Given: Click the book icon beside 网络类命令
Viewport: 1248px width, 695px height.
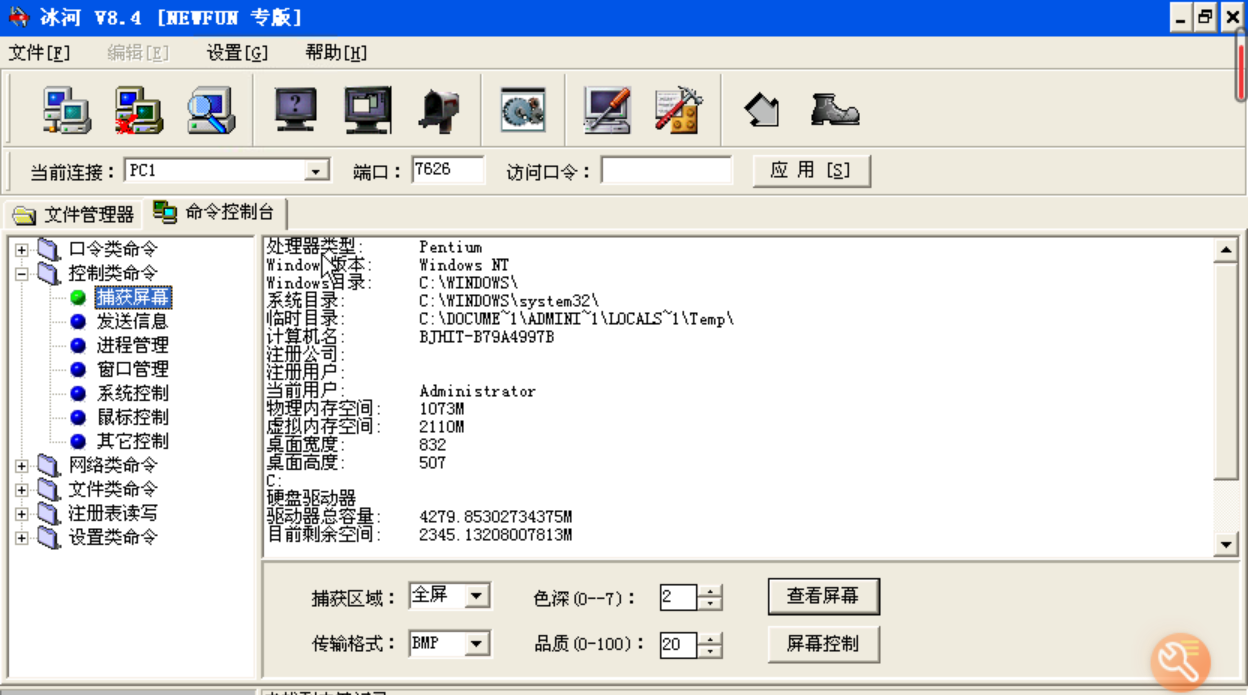Looking at the screenshot, I should tap(49, 465).
